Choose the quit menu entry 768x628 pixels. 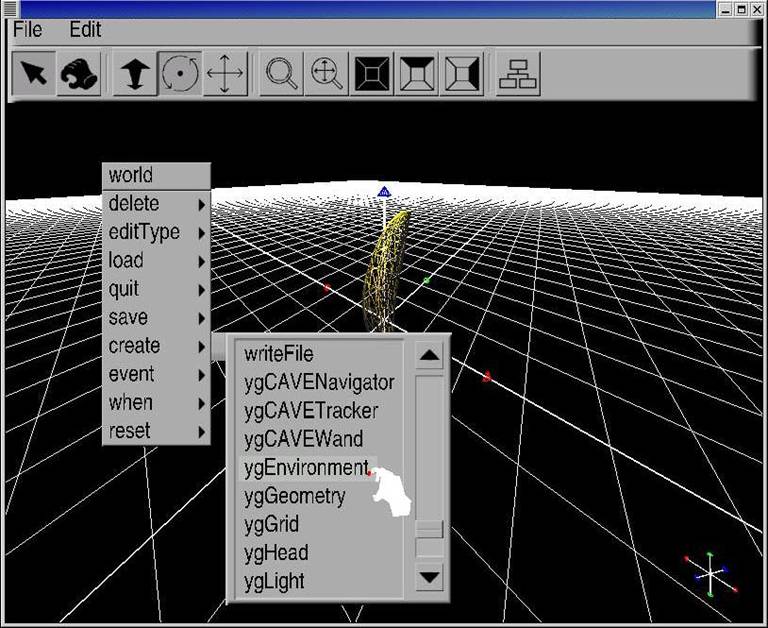point(156,289)
